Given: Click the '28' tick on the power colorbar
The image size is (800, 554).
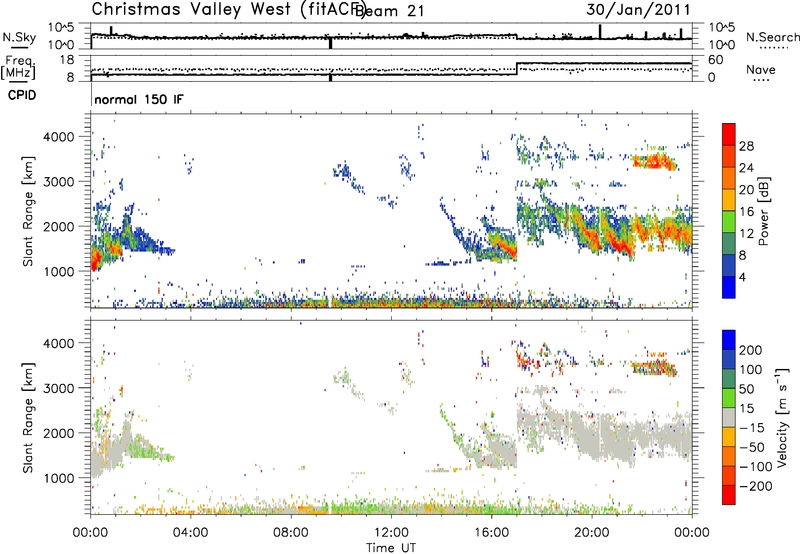Looking at the screenshot, I should pos(746,146).
